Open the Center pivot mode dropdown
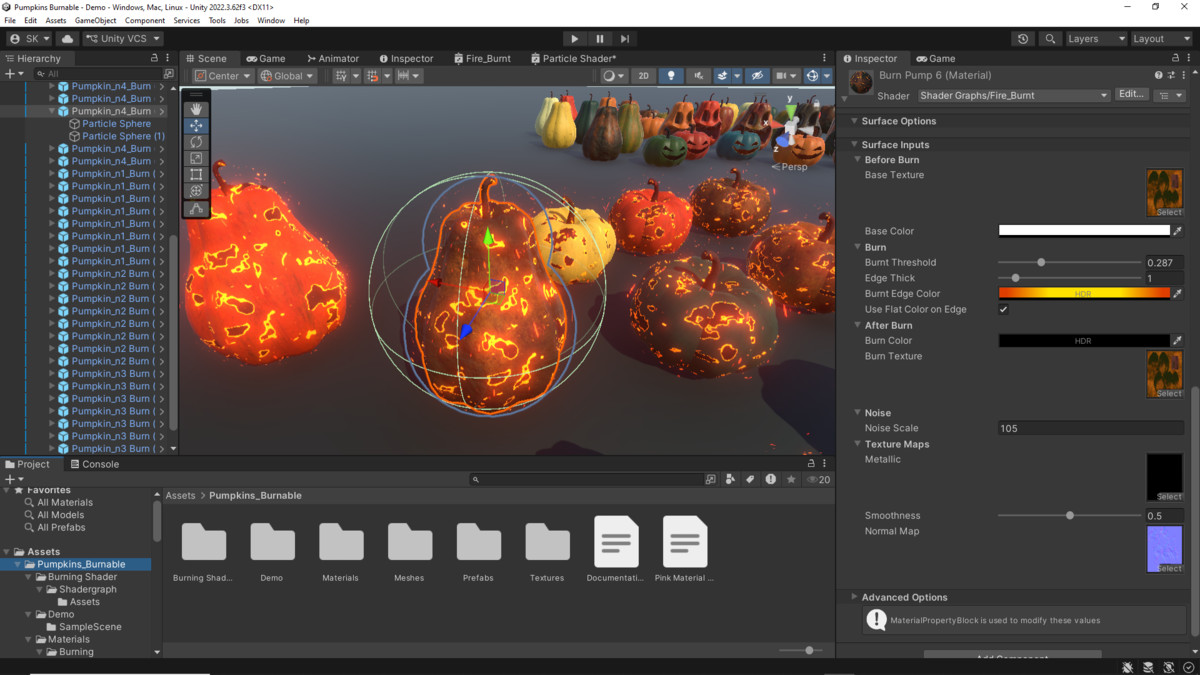This screenshot has height=675, width=1200. (223, 76)
